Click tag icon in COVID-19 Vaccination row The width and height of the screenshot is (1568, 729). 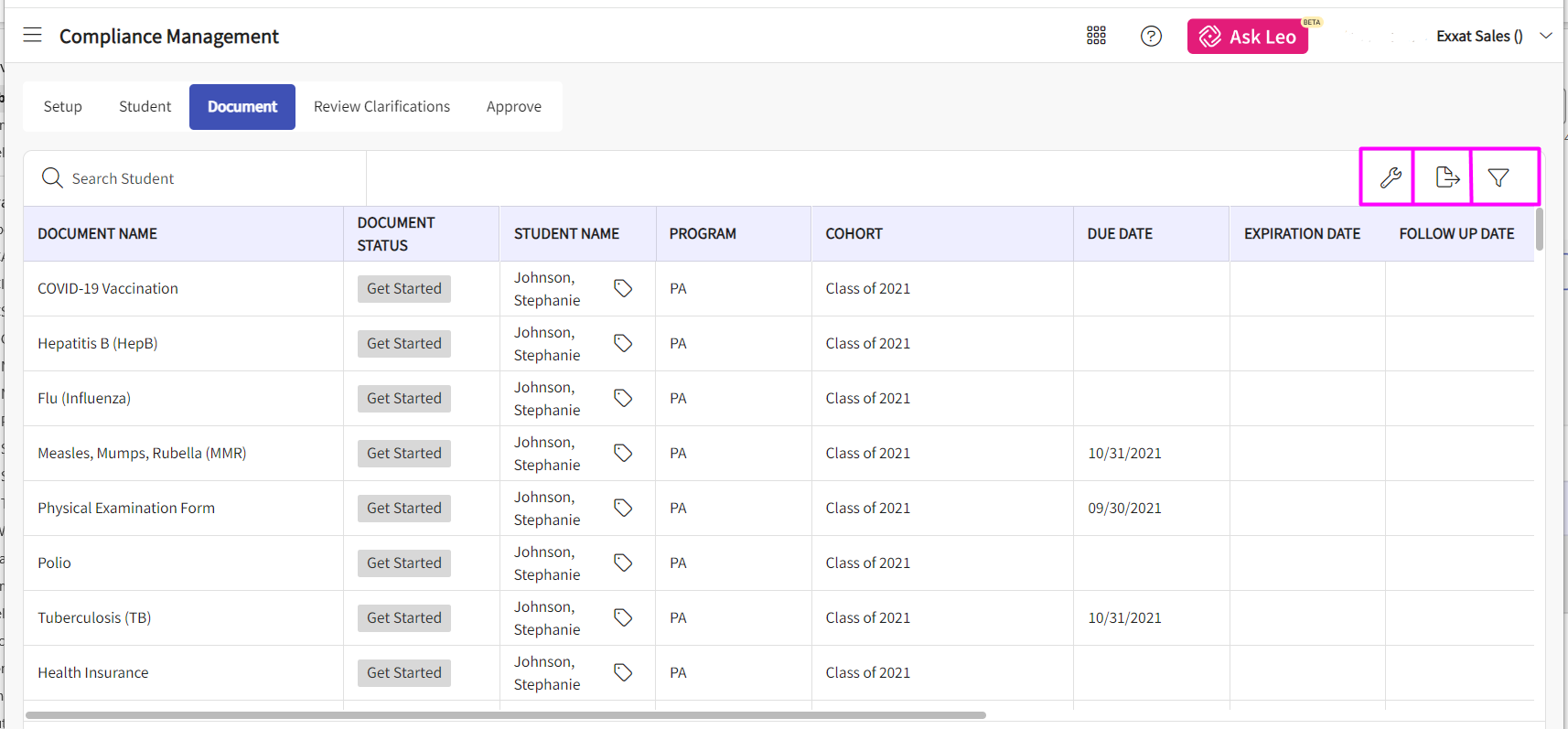point(623,288)
